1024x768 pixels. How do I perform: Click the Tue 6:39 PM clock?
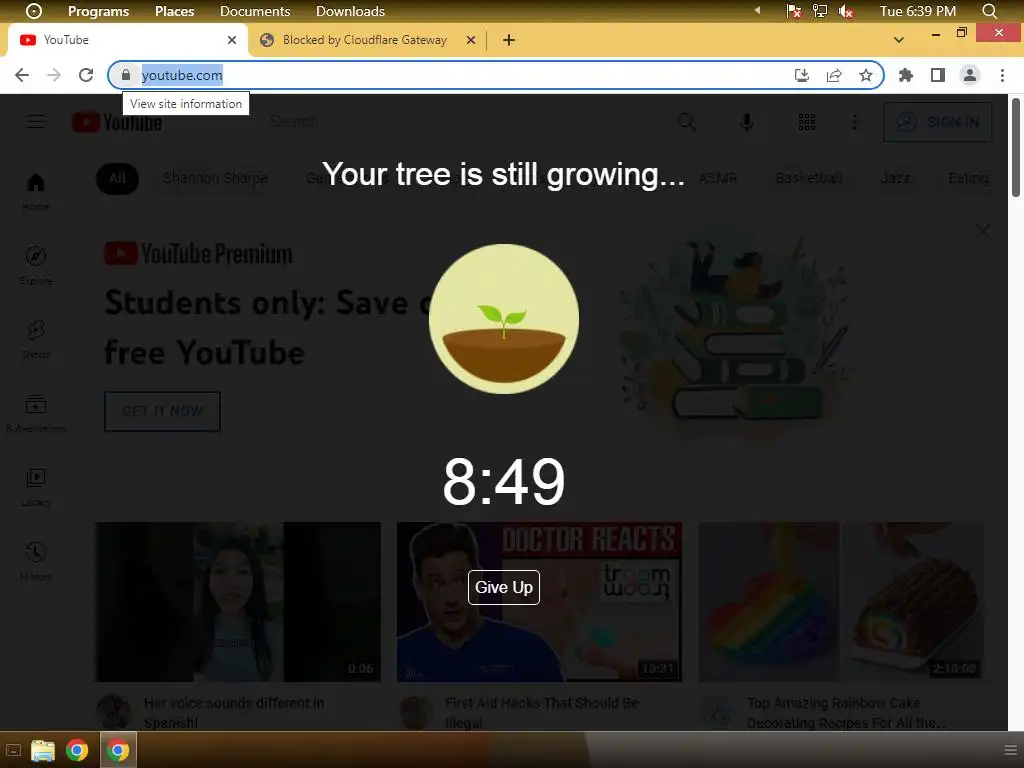pos(918,11)
